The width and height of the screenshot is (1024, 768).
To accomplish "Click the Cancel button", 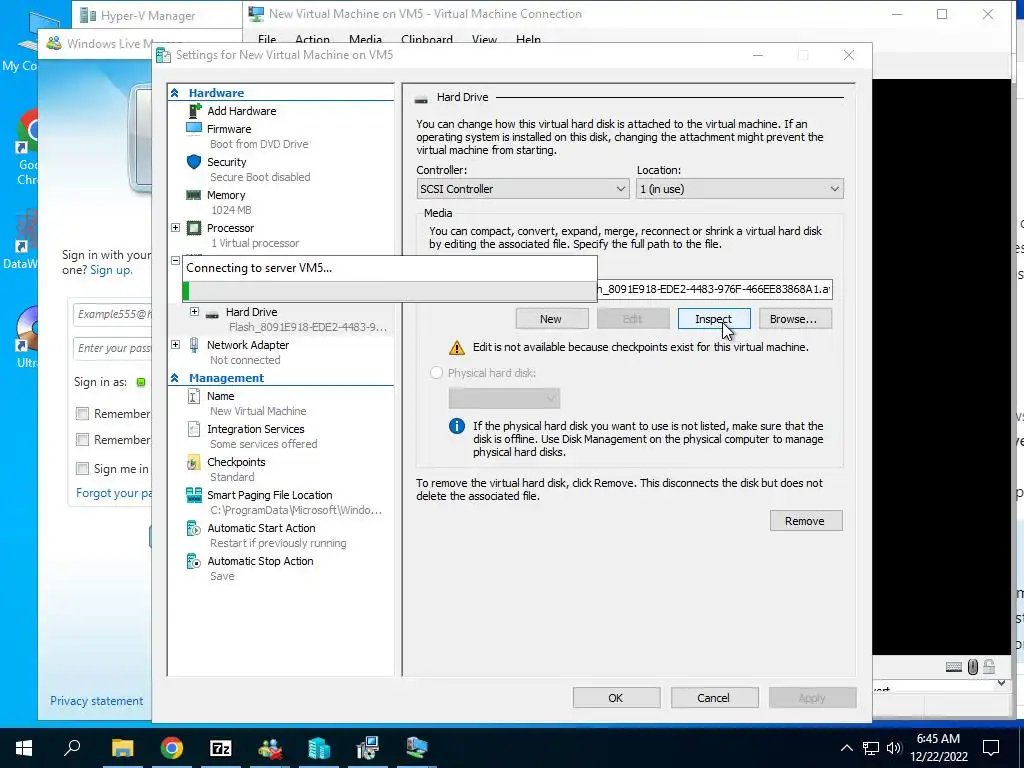I will (714, 697).
